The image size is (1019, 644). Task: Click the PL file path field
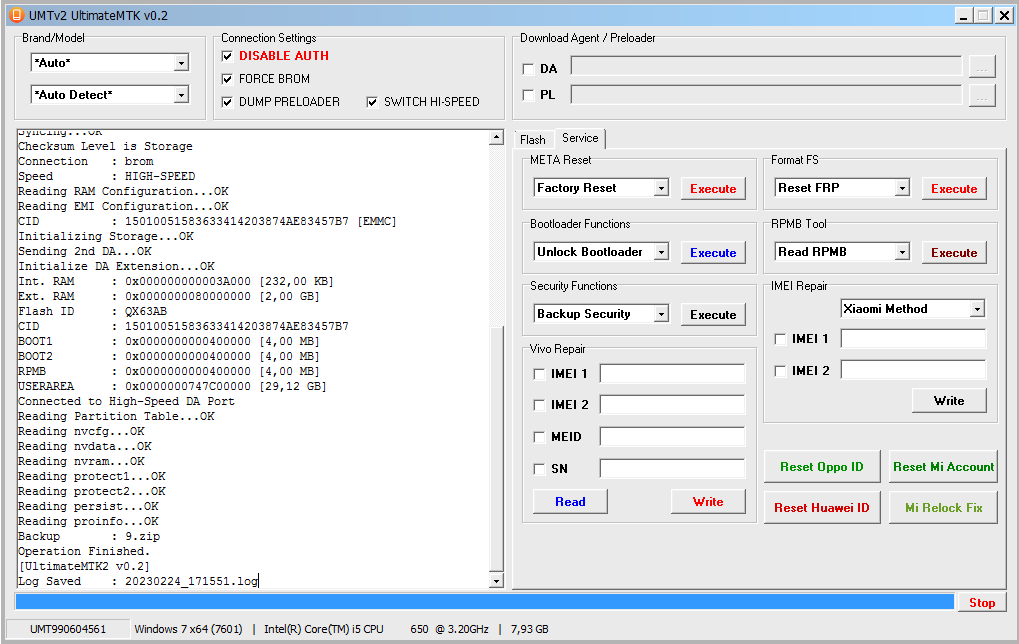tap(766, 95)
